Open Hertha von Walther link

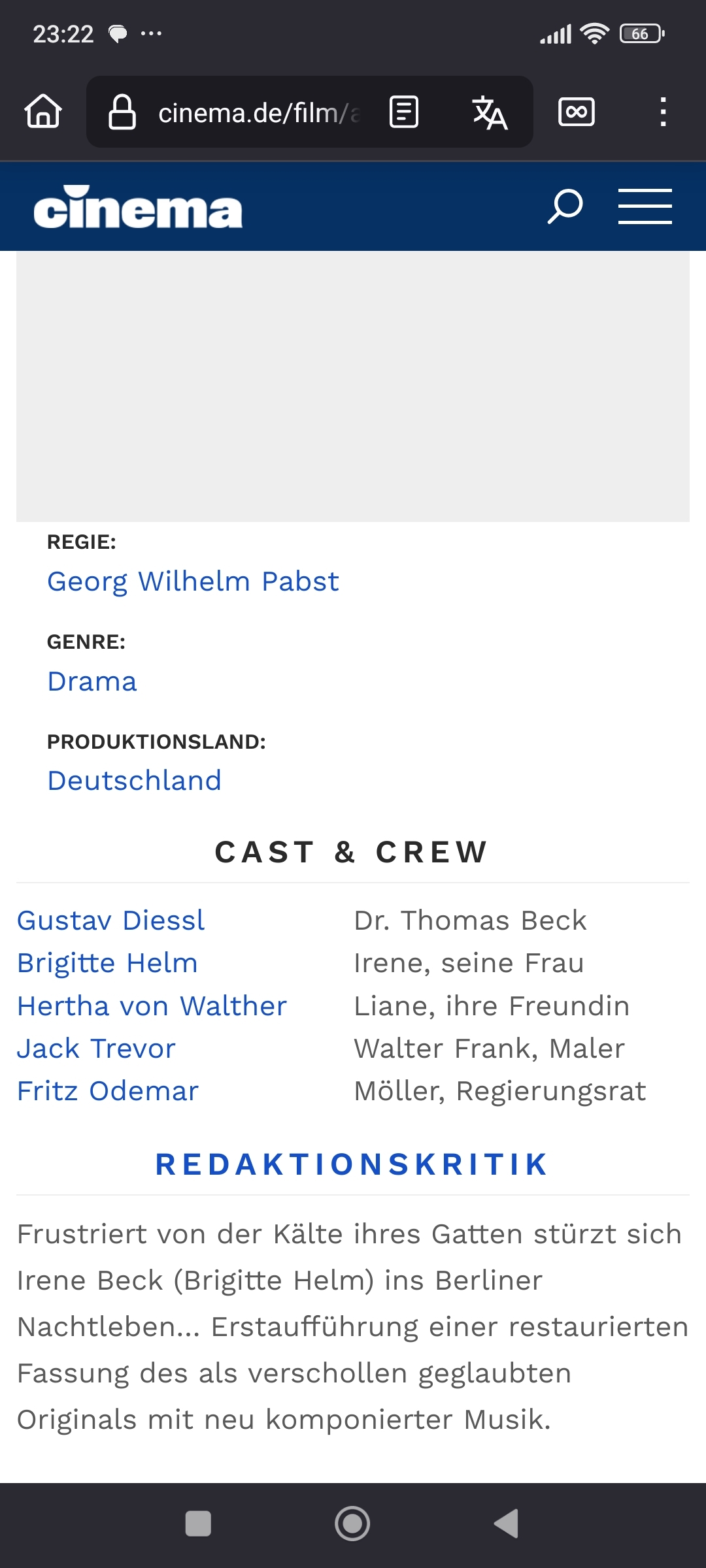pos(152,1006)
